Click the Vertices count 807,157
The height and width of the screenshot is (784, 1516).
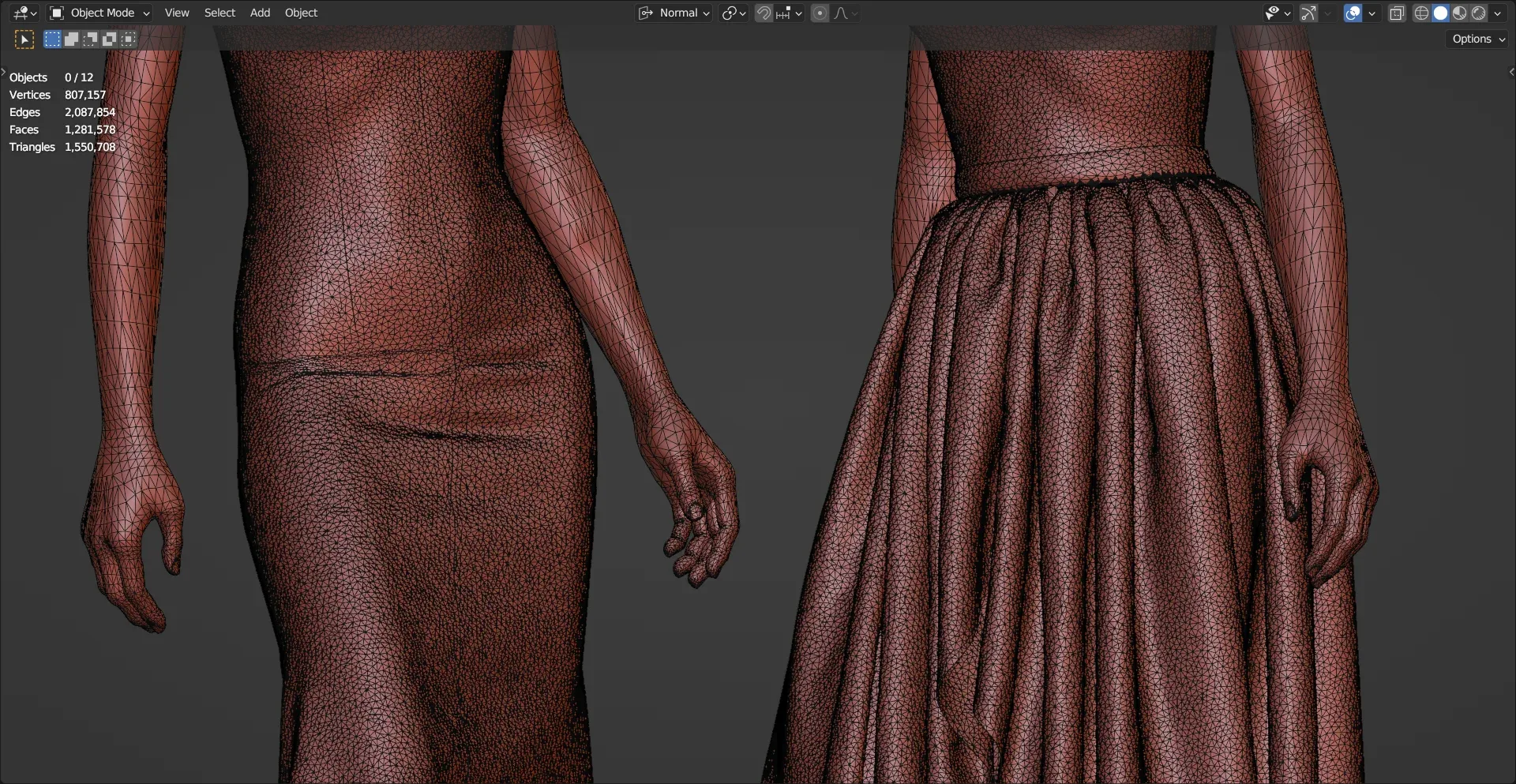[85, 95]
